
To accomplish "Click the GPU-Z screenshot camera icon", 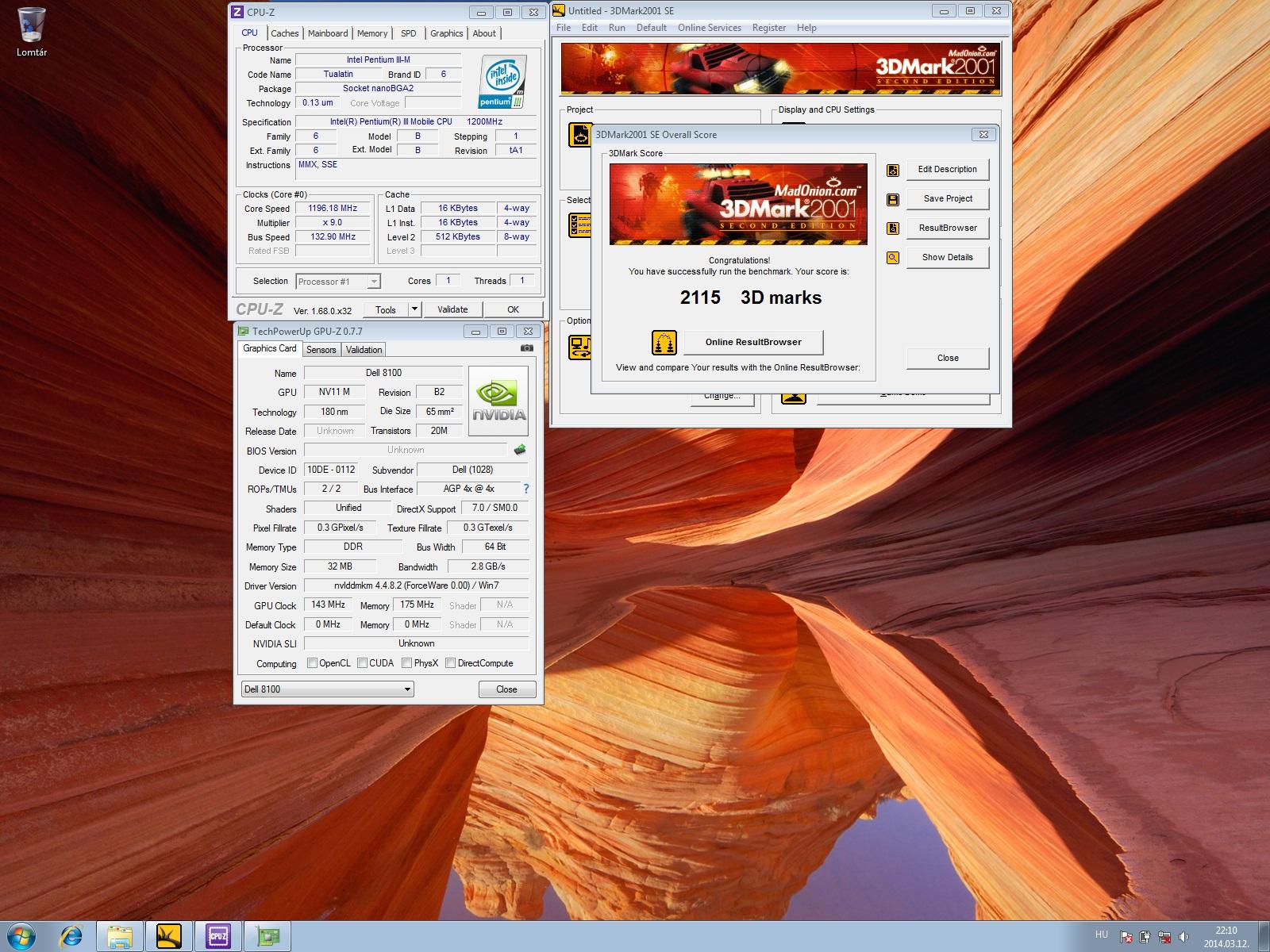I will pyautogui.click(x=527, y=348).
